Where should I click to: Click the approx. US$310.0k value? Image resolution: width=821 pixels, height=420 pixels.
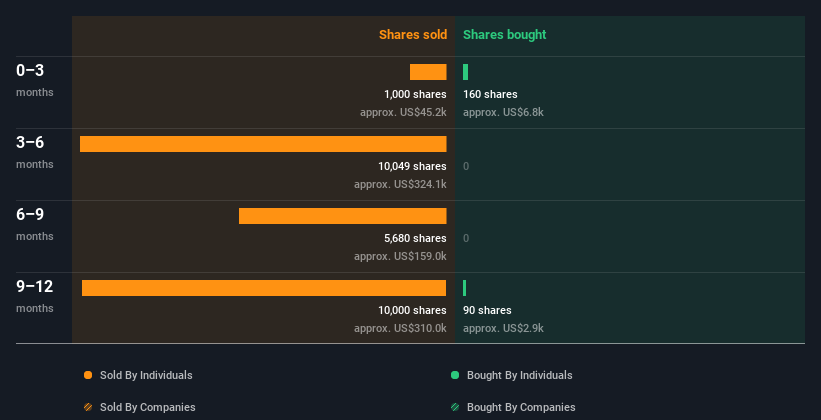tap(401, 328)
